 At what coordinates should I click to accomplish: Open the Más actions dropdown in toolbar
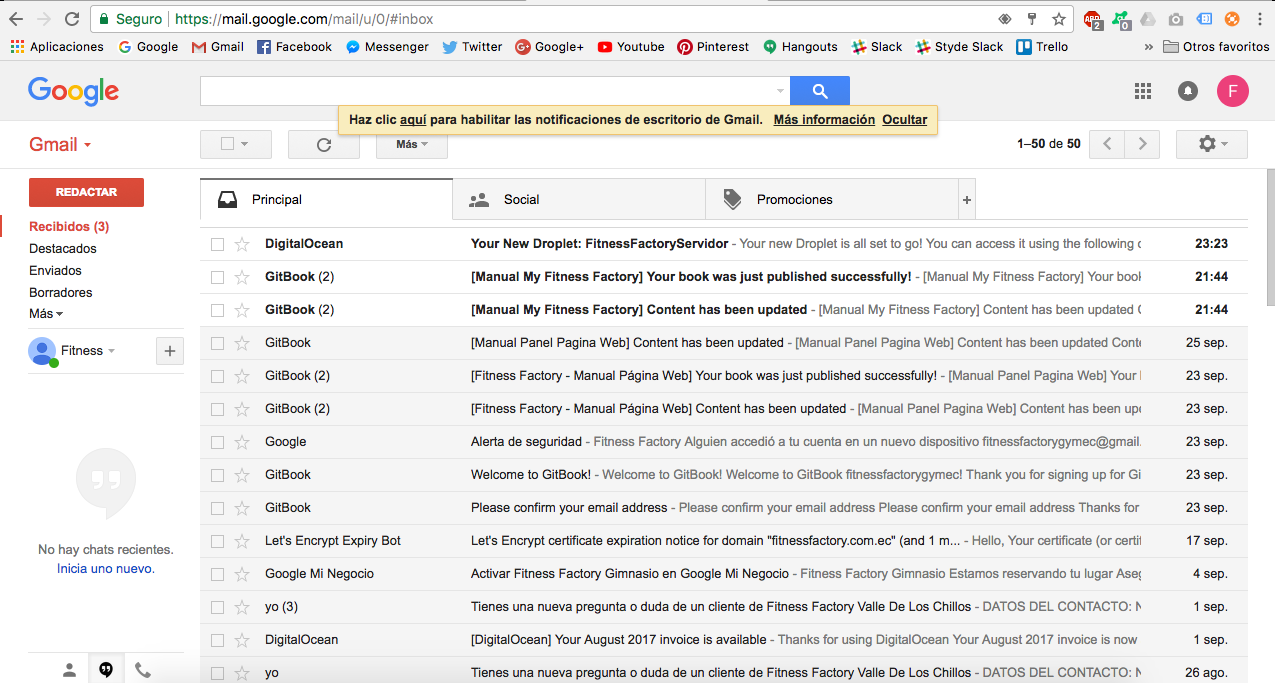(x=412, y=144)
